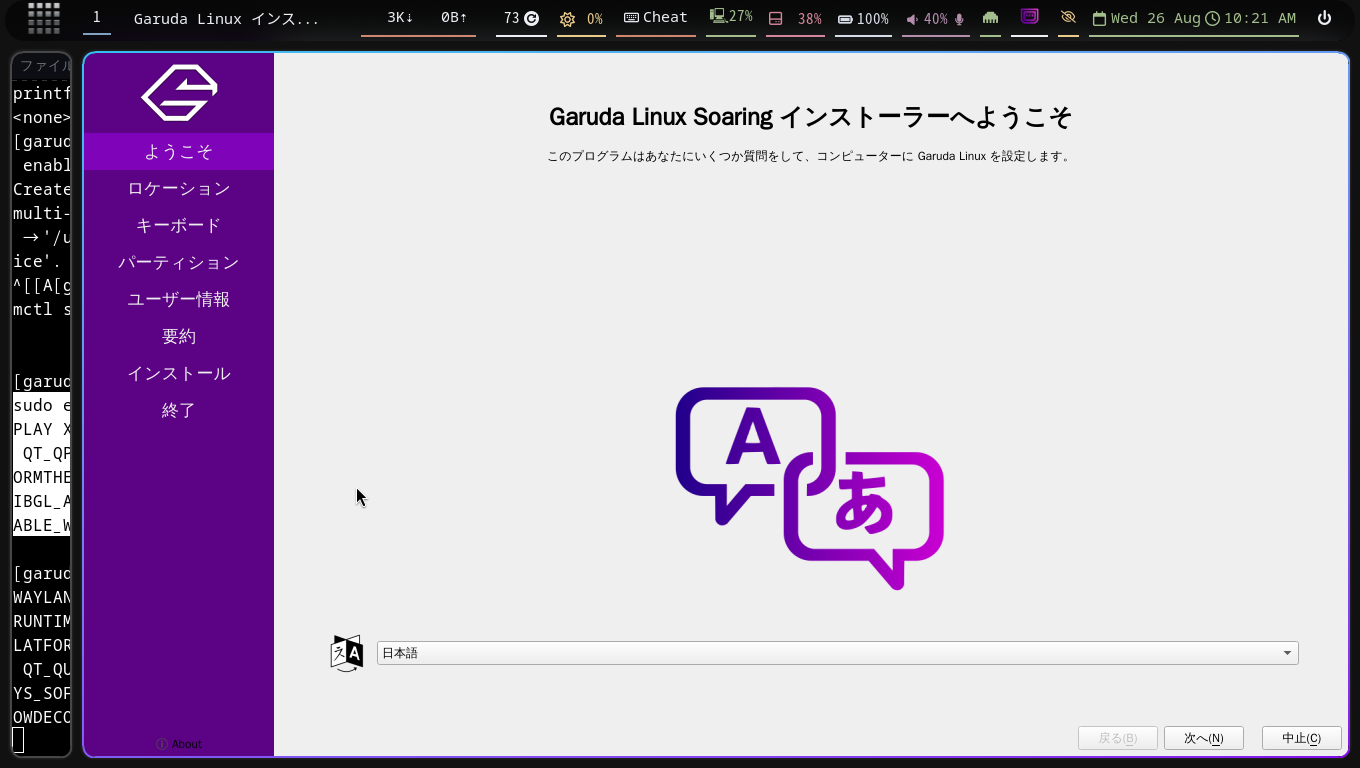Click the Garuda eagle logo in the sidebar
This screenshot has width=1360, height=768.
(179, 93)
